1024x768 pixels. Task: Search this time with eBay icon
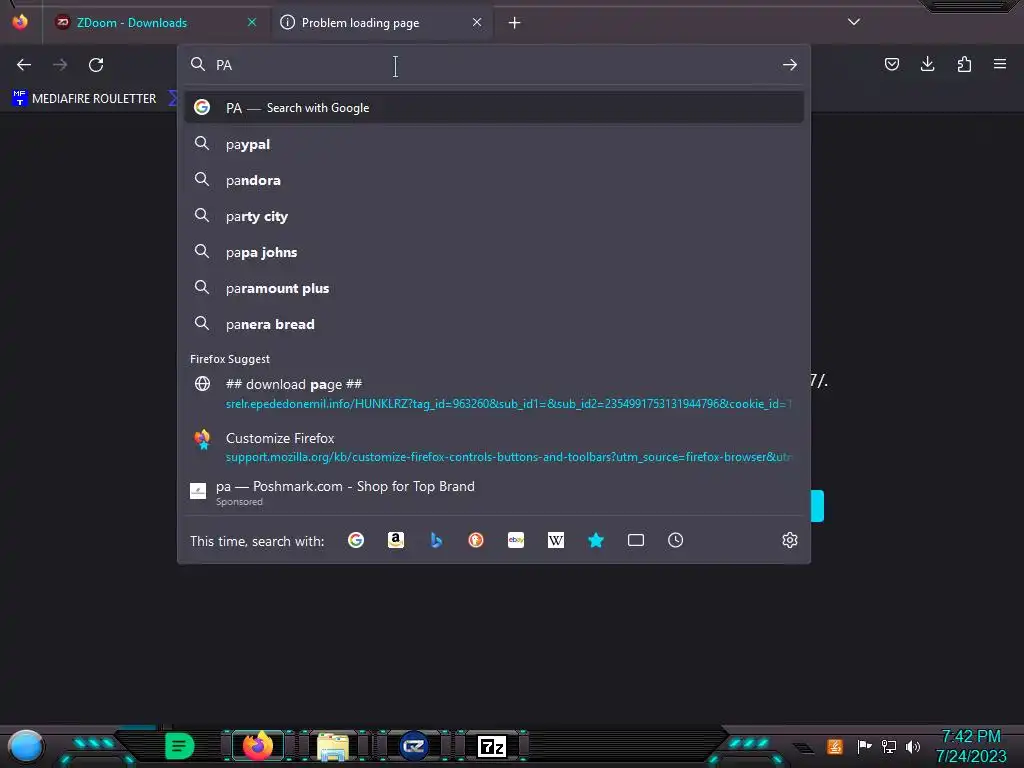(516, 540)
